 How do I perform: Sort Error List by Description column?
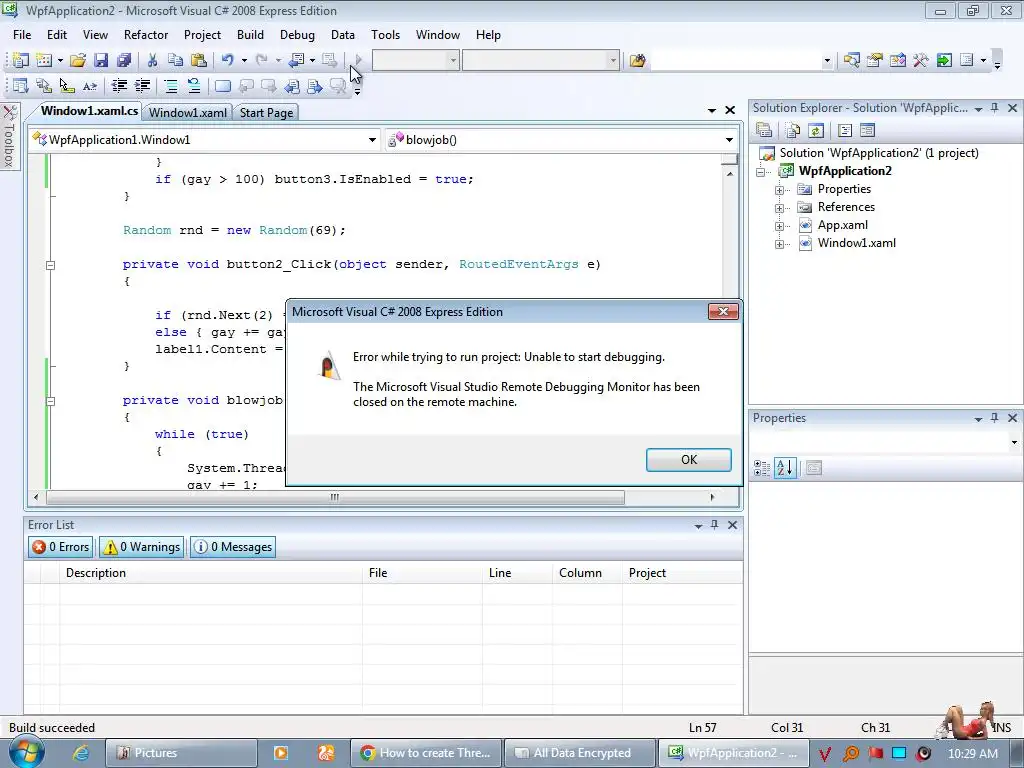pyautogui.click(x=211, y=573)
